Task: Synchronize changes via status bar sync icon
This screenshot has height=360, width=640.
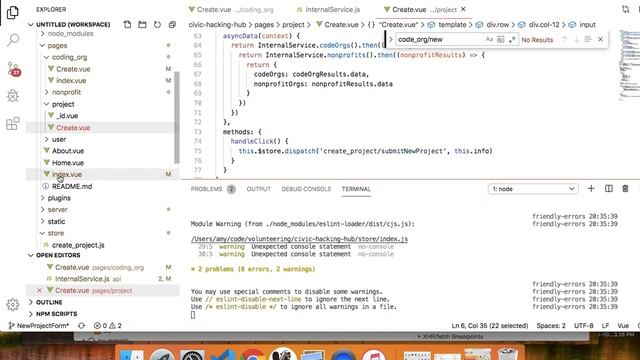Action: coord(81,326)
